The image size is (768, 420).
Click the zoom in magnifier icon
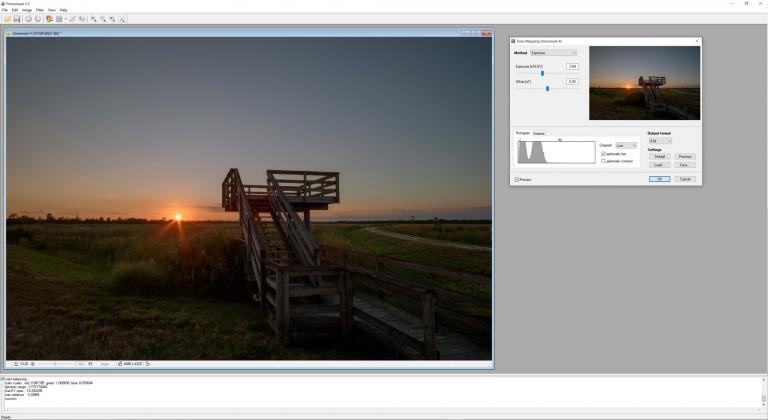click(93, 19)
